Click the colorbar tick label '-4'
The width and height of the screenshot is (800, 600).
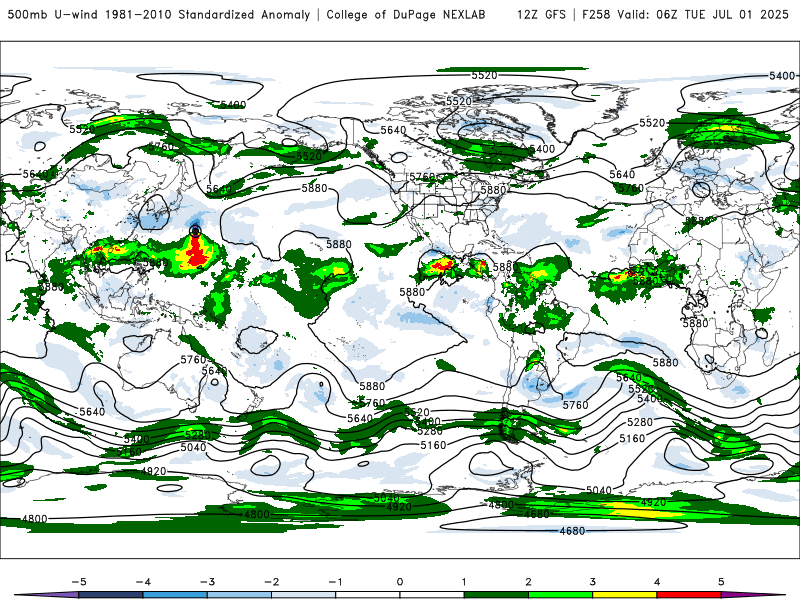pos(143,582)
